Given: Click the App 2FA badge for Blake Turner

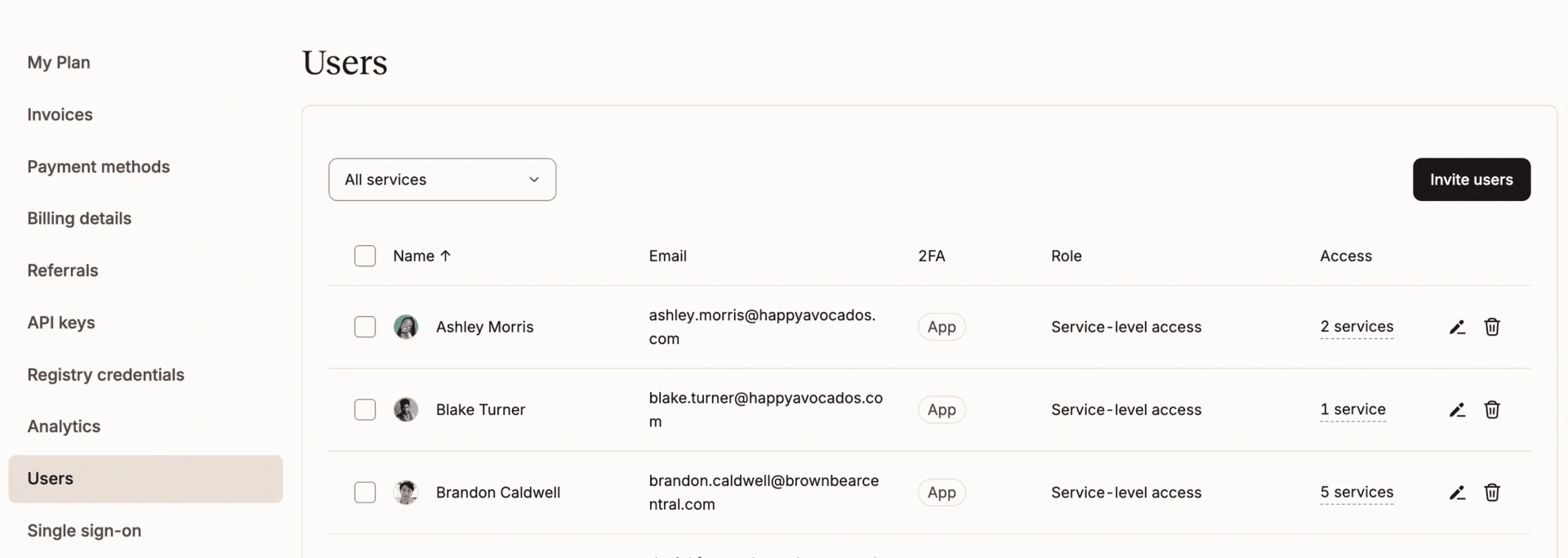Looking at the screenshot, I should (x=942, y=409).
